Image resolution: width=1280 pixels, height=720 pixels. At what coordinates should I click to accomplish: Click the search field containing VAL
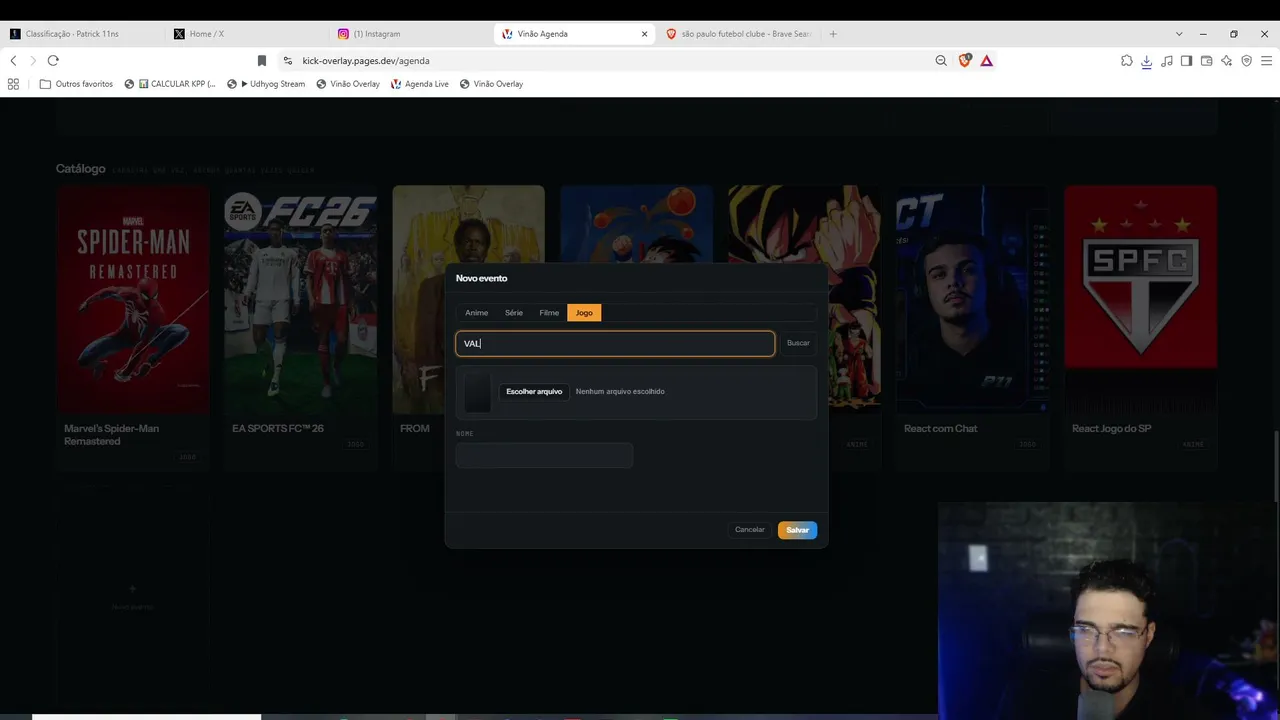[615, 343]
